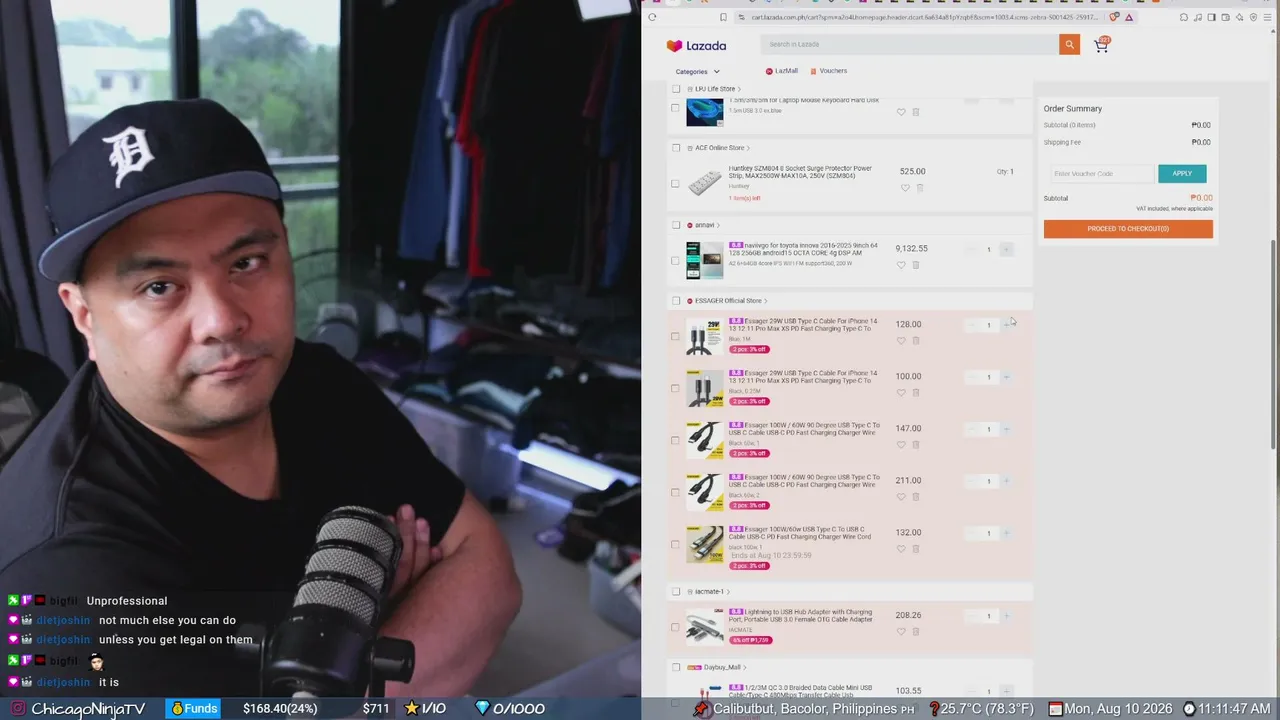Check the navivgo Toyota Innova item
The image size is (1280, 720).
coord(676,260)
